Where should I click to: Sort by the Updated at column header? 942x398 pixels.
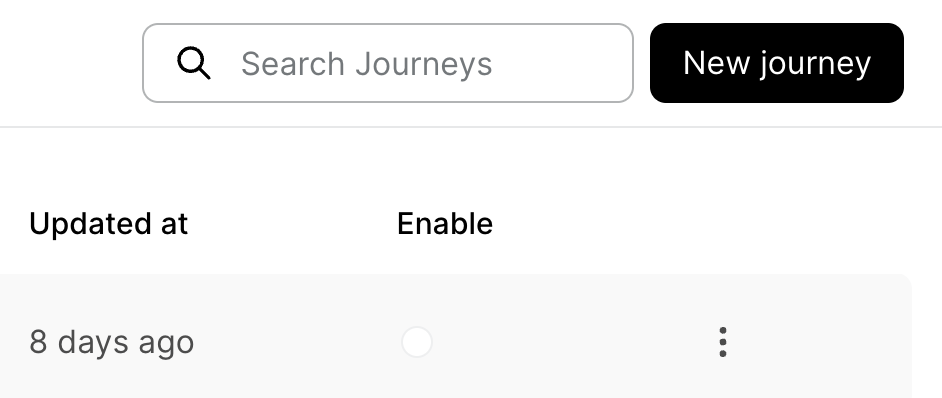[109, 224]
